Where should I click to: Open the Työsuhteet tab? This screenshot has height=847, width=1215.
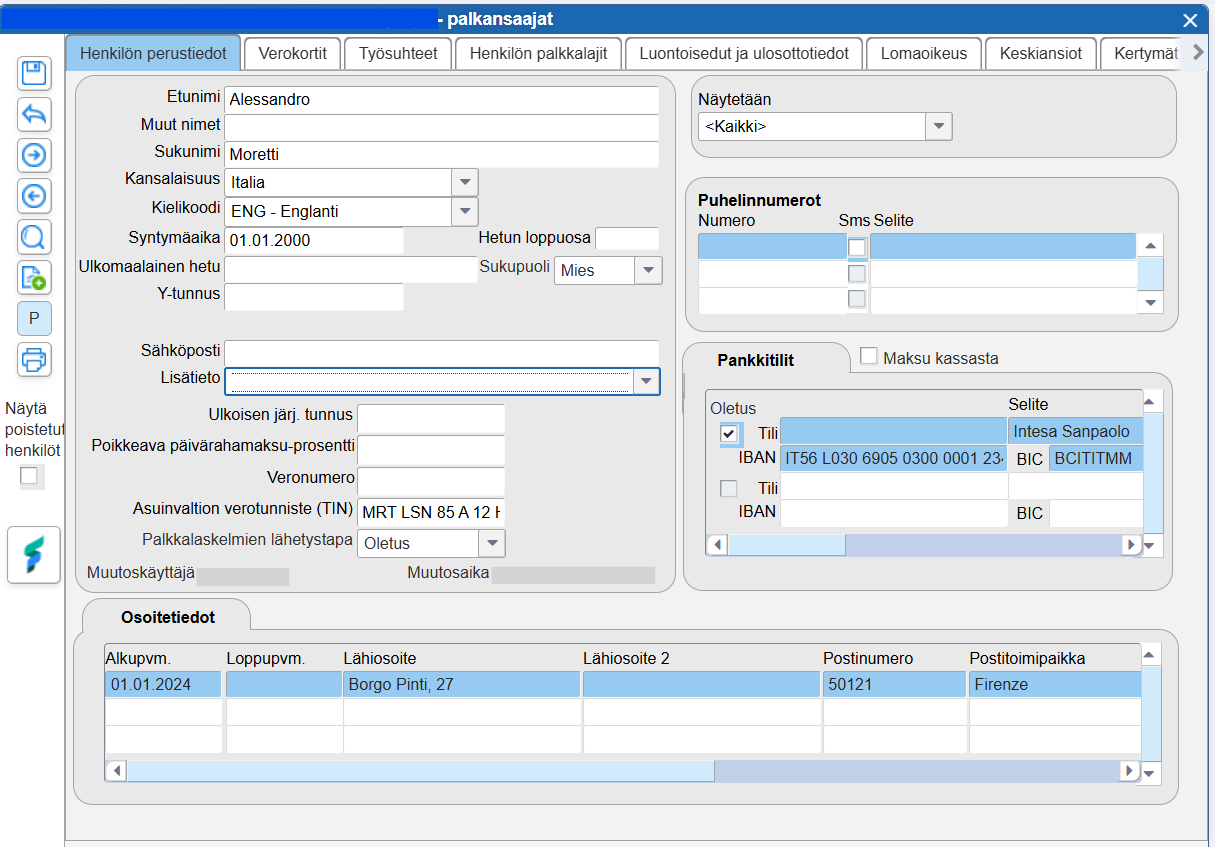pos(398,54)
